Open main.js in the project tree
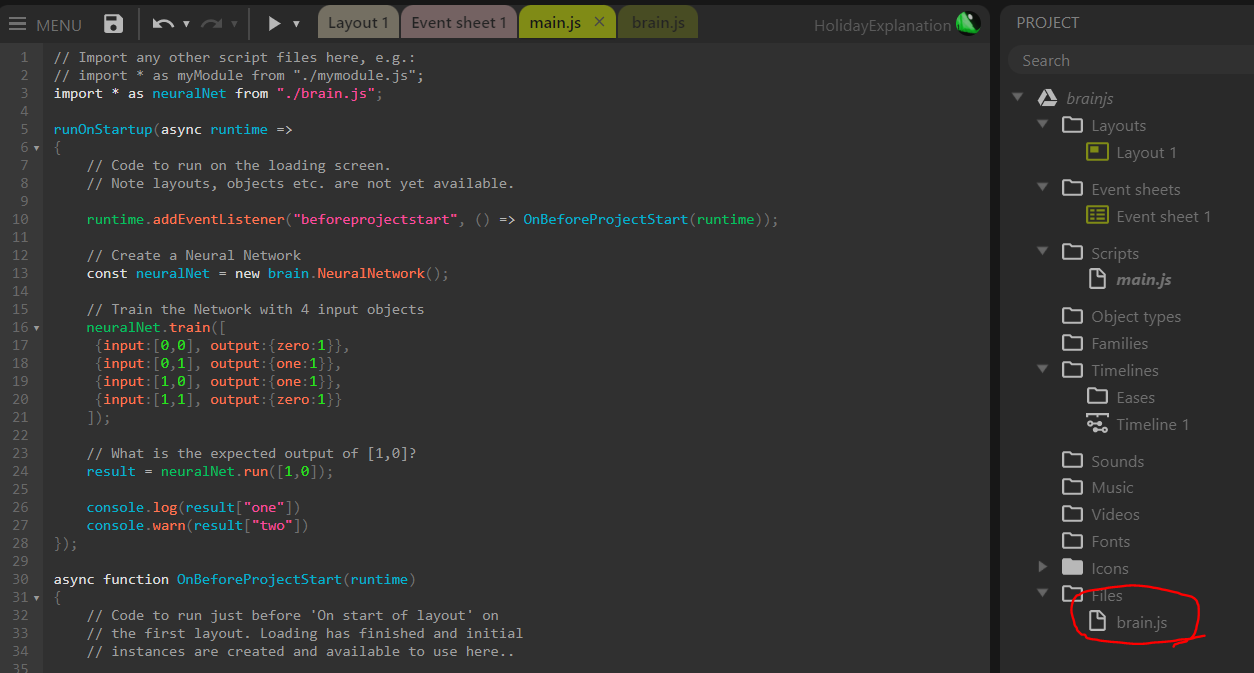 [x=1144, y=280]
